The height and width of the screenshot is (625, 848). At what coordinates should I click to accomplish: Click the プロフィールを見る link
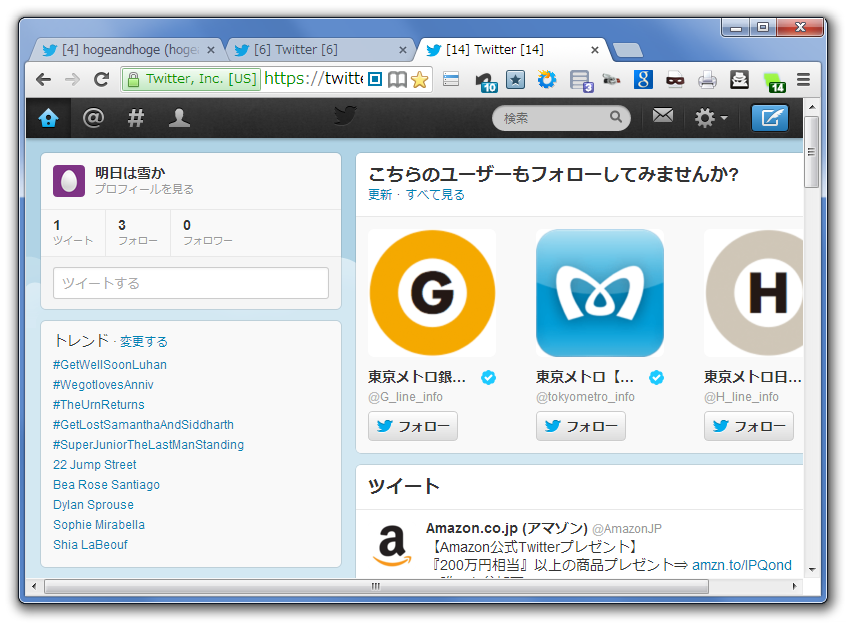(x=144, y=189)
